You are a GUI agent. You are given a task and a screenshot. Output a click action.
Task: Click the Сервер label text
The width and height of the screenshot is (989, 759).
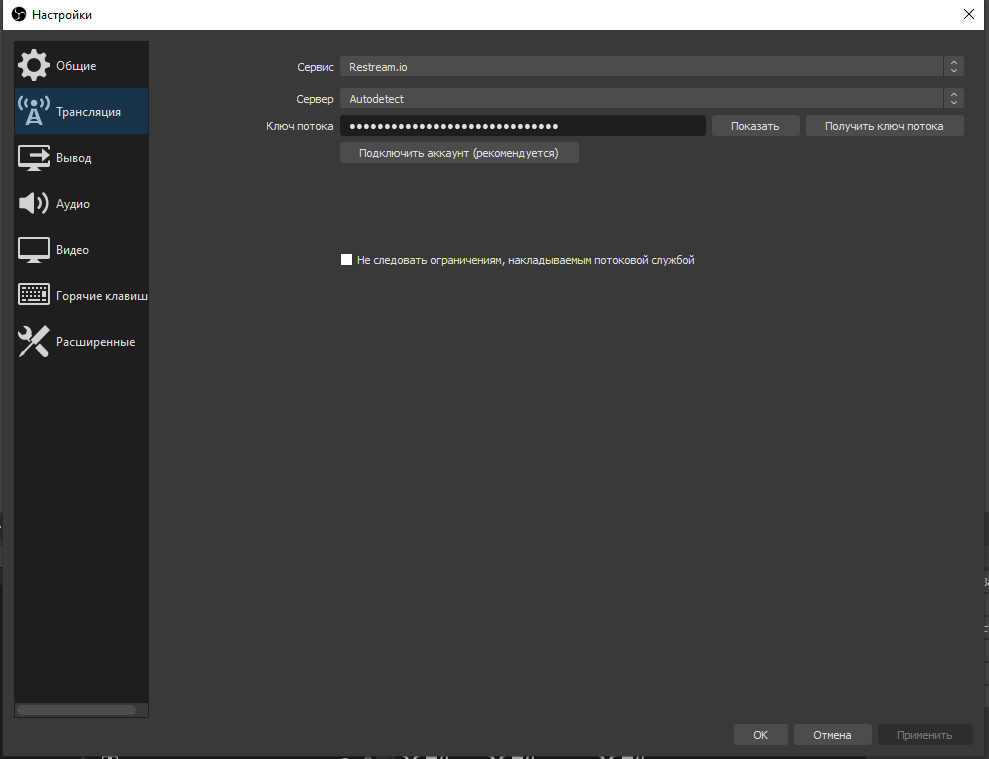315,99
